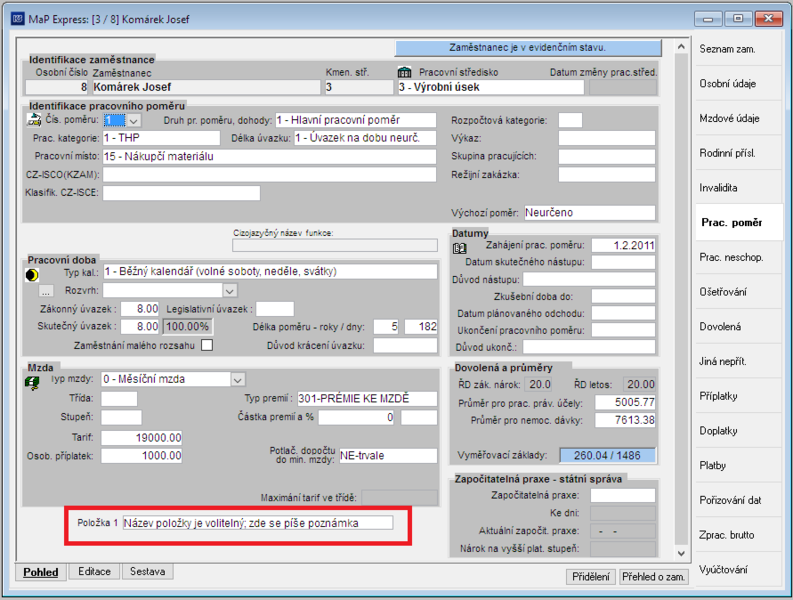Click the Rozpočtová kategorie field
This screenshot has height=600, width=793.
tap(570, 120)
